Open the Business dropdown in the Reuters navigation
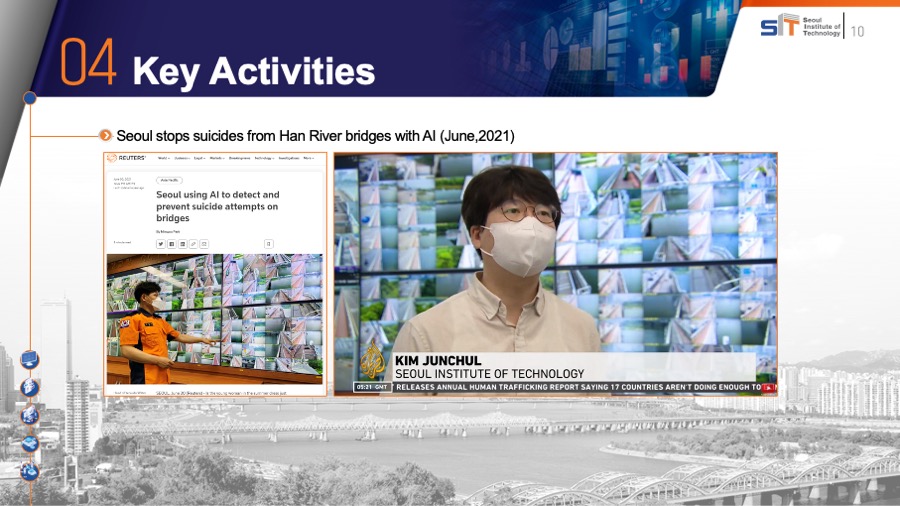The image size is (900, 506). click(x=183, y=158)
